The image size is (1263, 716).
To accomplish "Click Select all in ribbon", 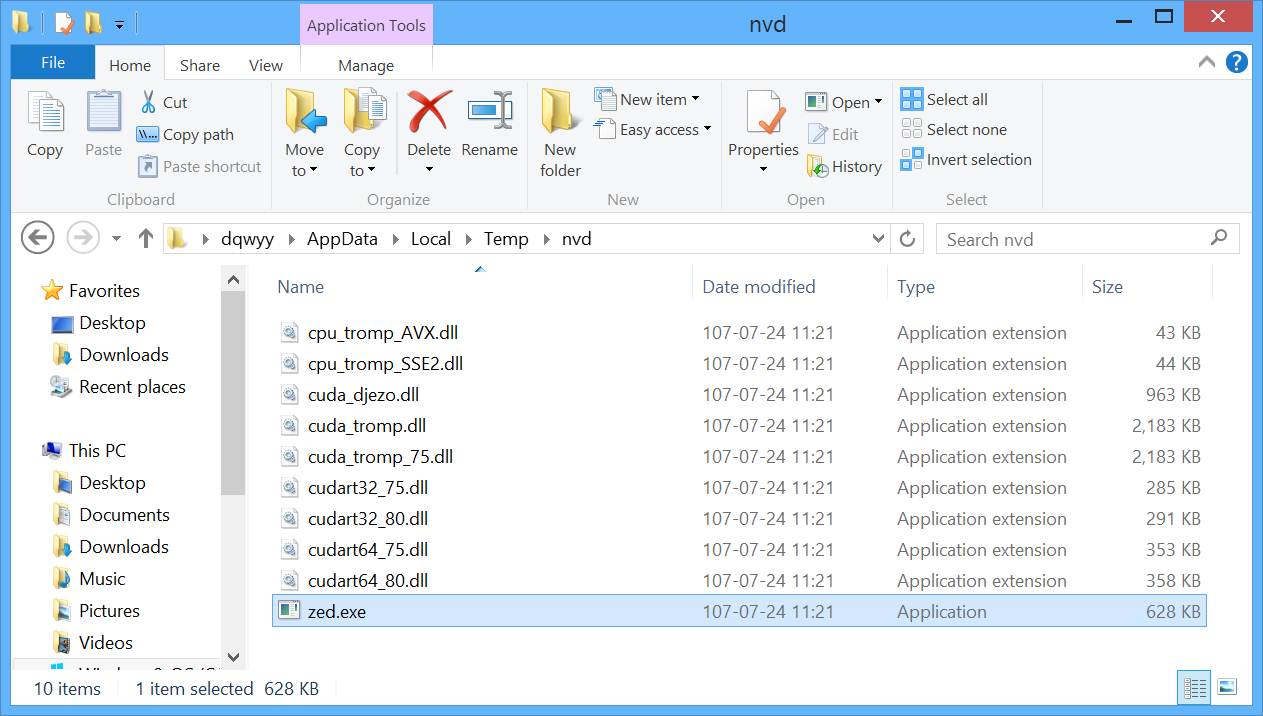I will (944, 99).
